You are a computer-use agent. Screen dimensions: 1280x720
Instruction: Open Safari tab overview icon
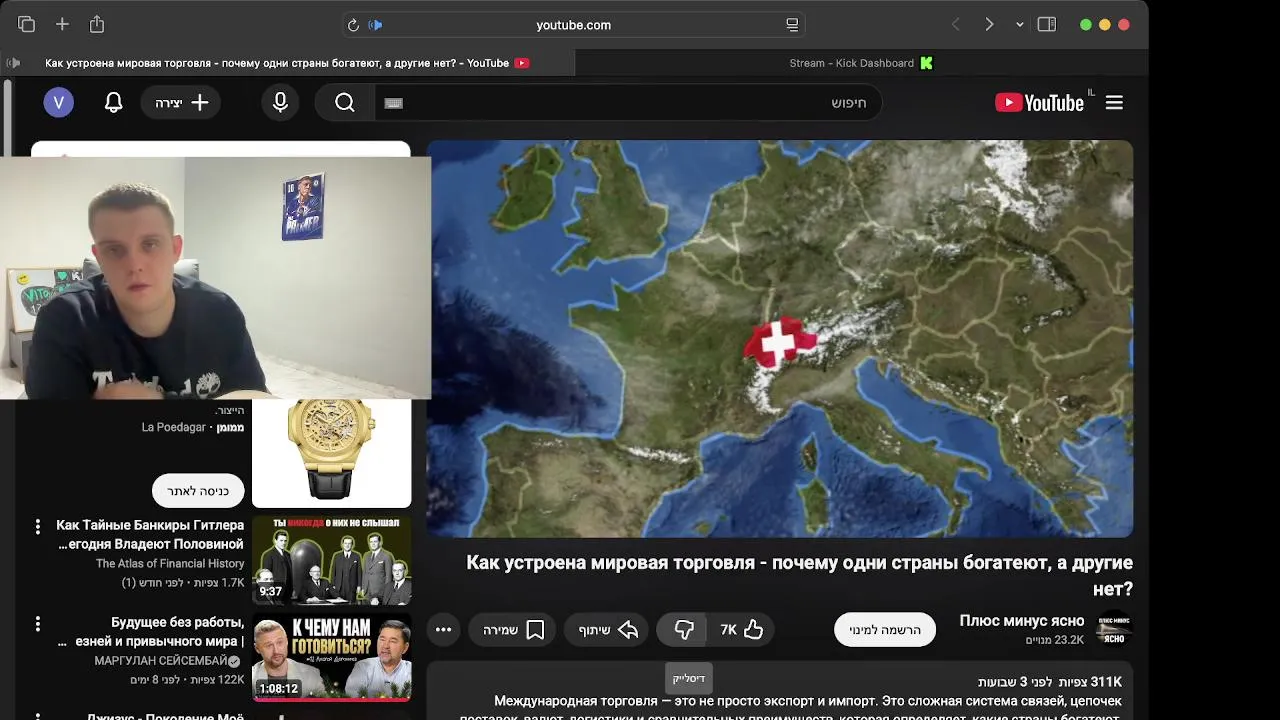pos(26,24)
